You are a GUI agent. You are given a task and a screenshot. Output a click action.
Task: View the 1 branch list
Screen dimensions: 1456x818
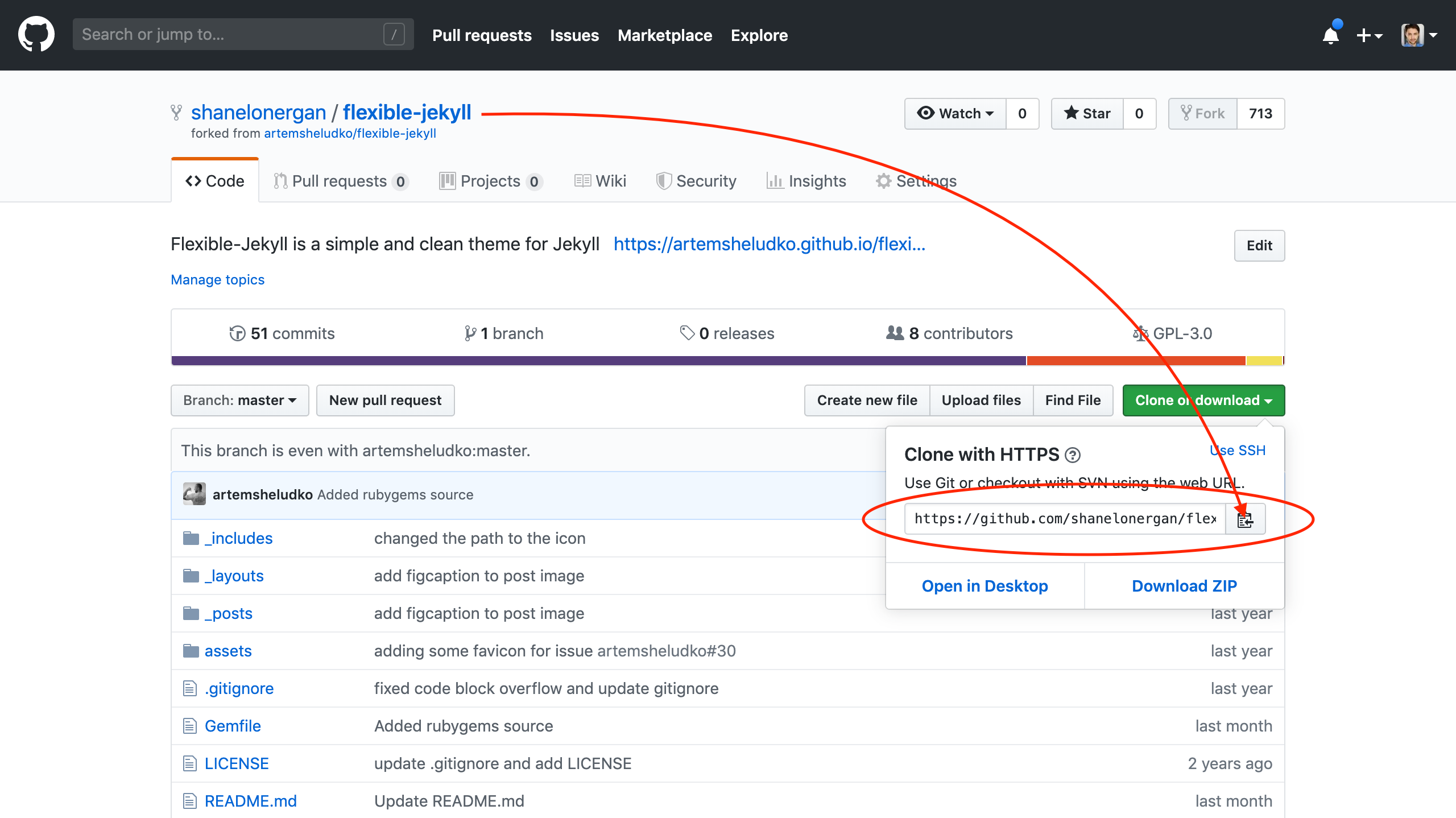pyautogui.click(x=503, y=333)
